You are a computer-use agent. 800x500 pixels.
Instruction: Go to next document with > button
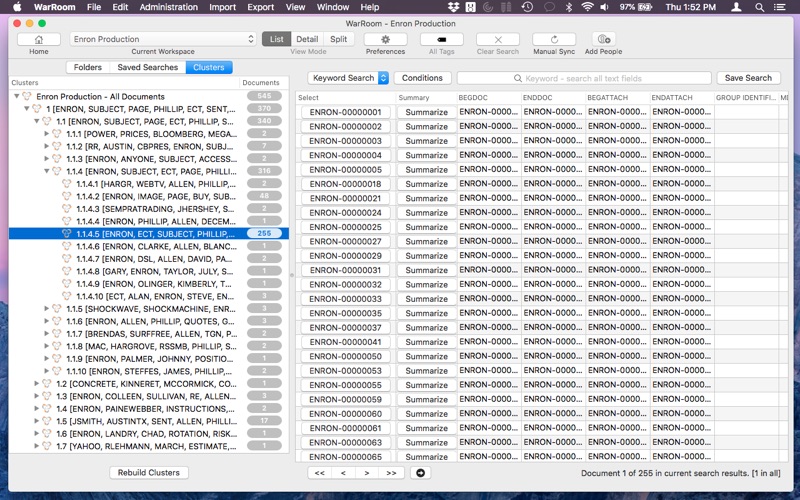[367, 473]
